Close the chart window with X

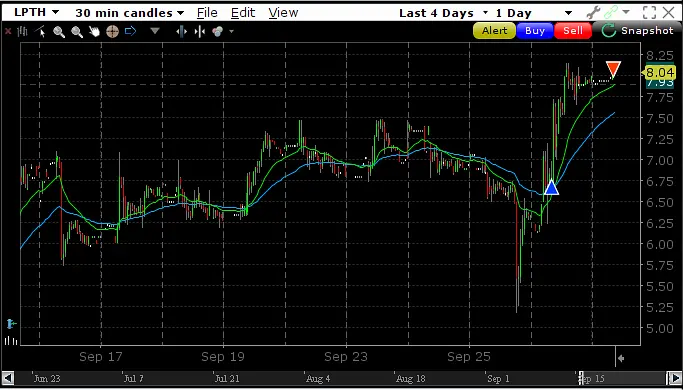pyautogui.click(x=669, y=13)
